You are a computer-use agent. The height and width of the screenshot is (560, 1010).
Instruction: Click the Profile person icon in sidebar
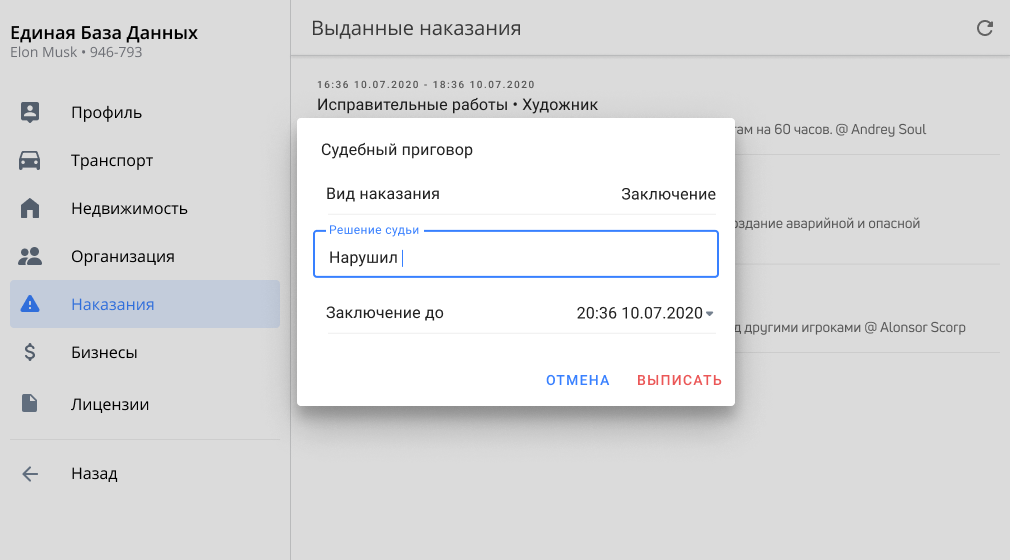30,112
